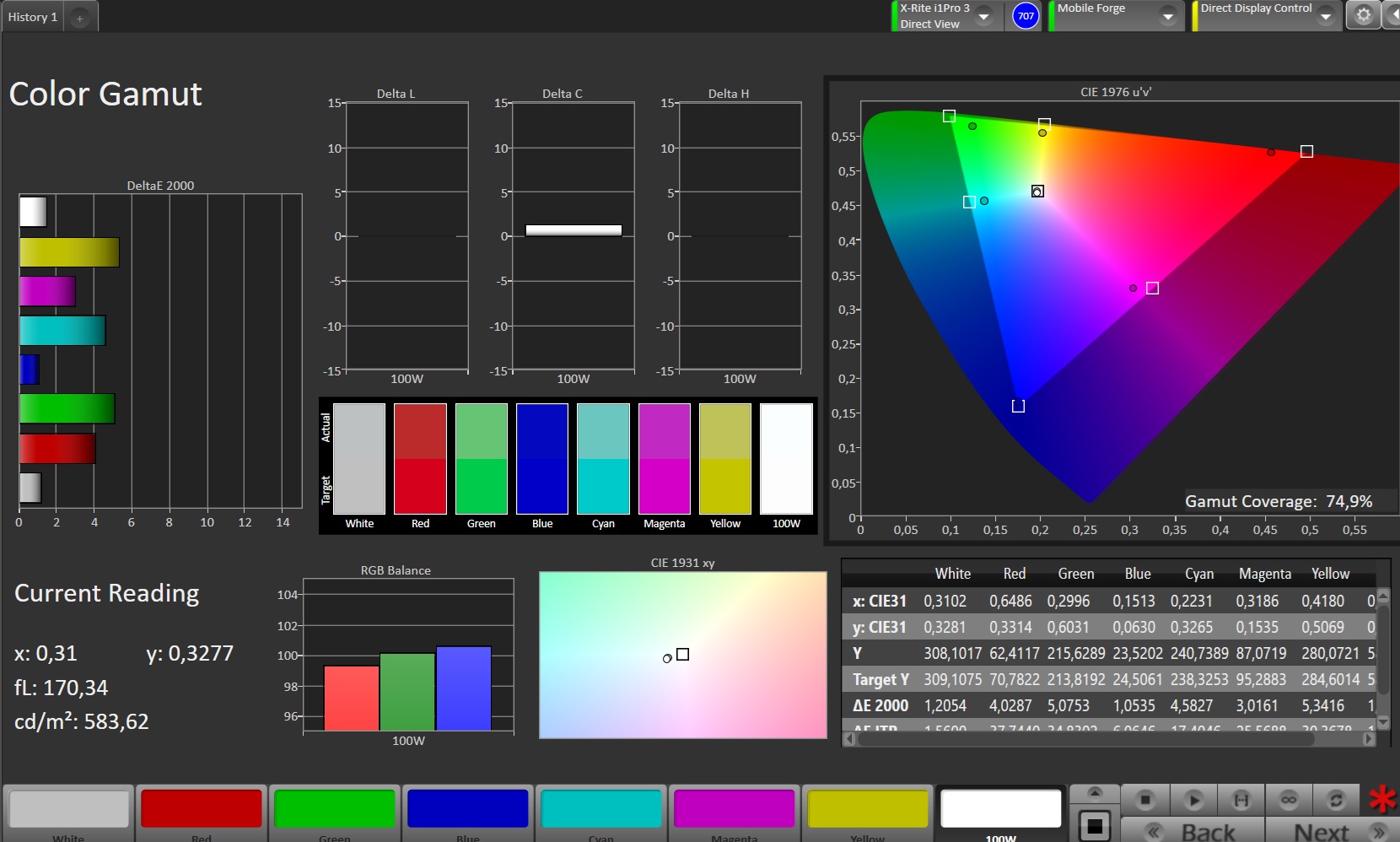
Task: Click the blue 707 meter indicator
Action: tap(1026, 16)
